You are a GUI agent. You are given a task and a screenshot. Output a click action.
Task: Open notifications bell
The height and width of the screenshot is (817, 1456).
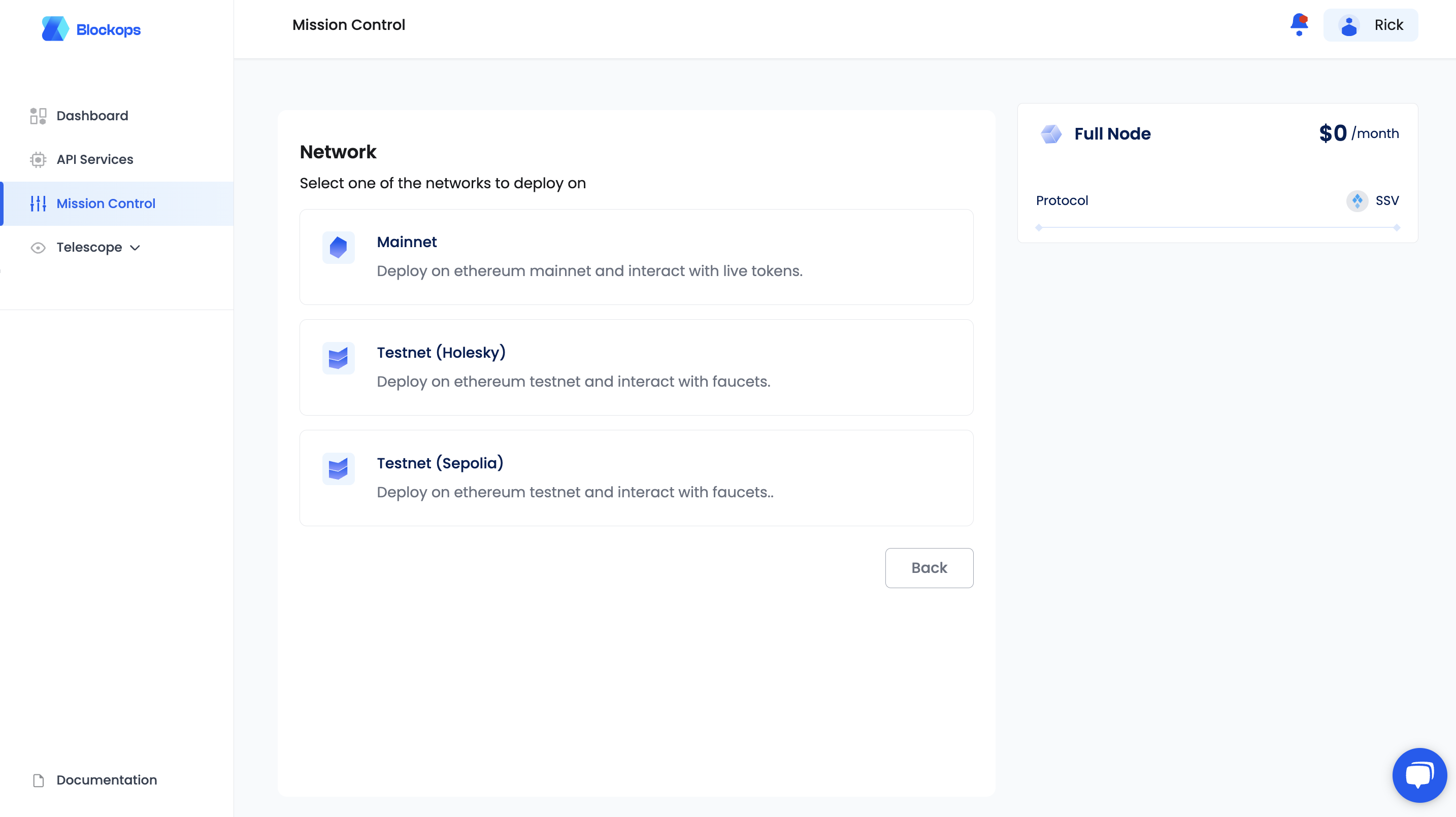point(1299,25)
